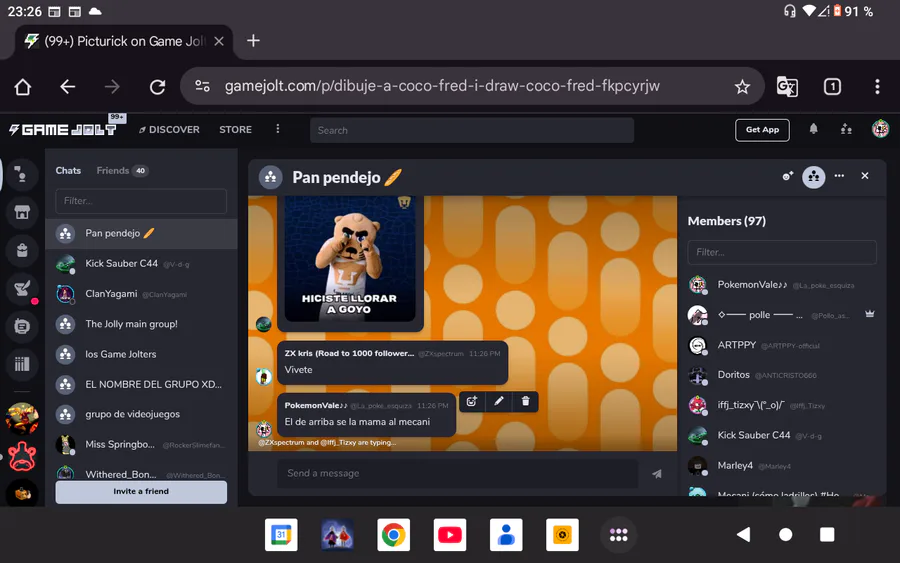
Task: Delete the message with the trash icon
Action: tap(525, 401)
